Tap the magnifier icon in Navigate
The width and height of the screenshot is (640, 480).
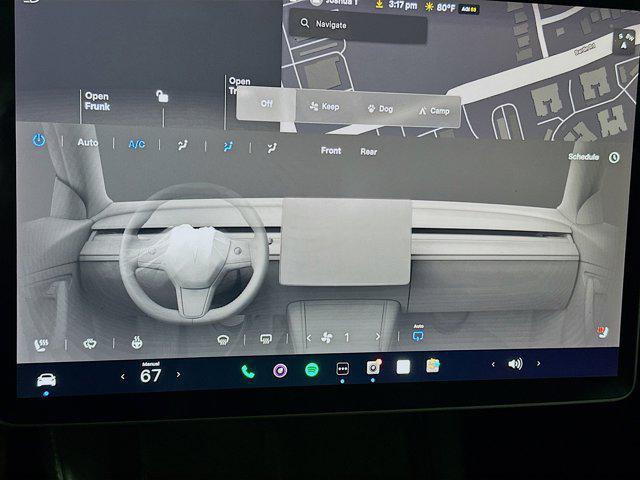[x=304, y=23]
